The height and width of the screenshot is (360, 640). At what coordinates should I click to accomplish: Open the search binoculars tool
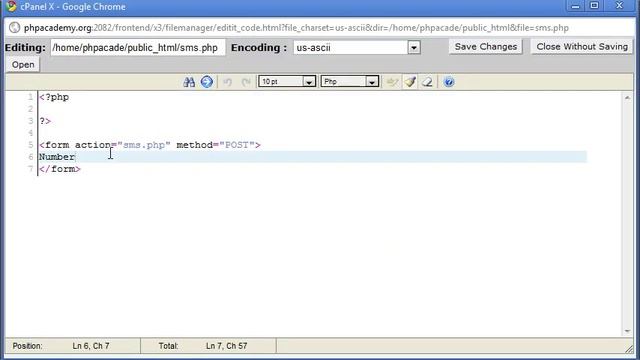(x=189, y=82)
